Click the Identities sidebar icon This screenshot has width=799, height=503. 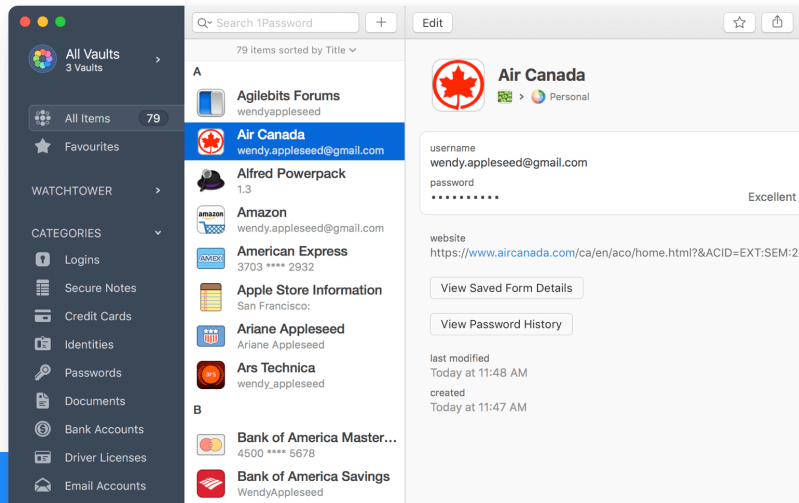(43, 344)
